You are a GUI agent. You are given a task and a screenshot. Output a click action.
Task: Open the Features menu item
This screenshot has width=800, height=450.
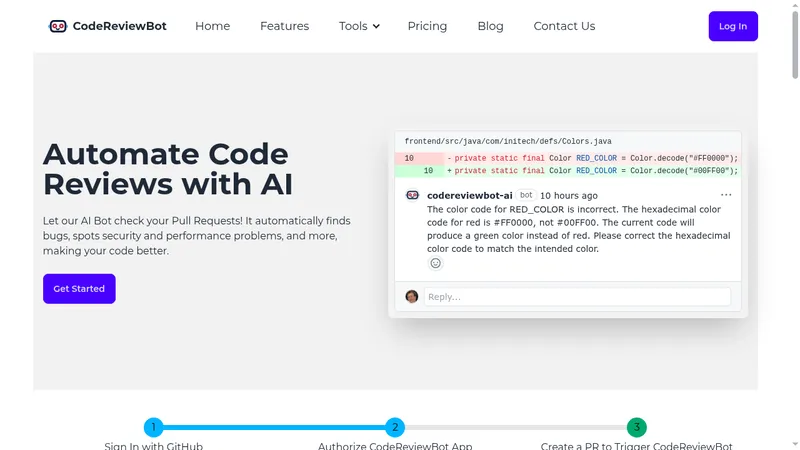(x=284, y=26)
